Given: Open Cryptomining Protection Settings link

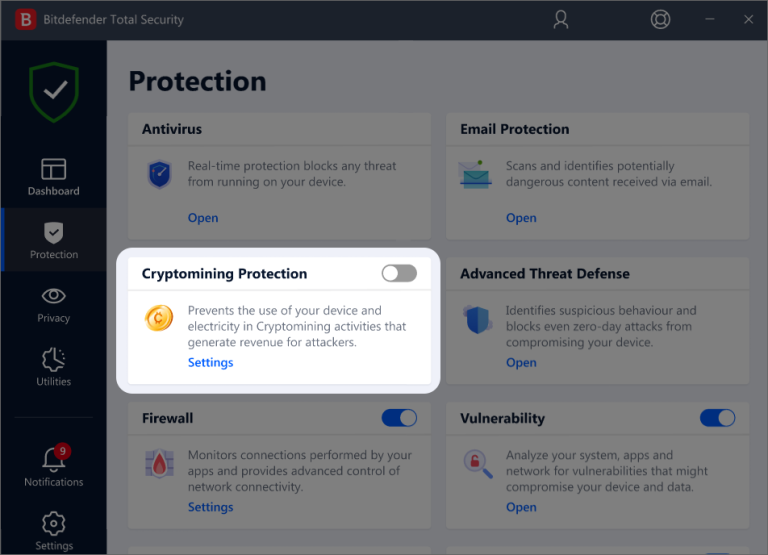Looking at the screenshot, I should pos(210,363).
